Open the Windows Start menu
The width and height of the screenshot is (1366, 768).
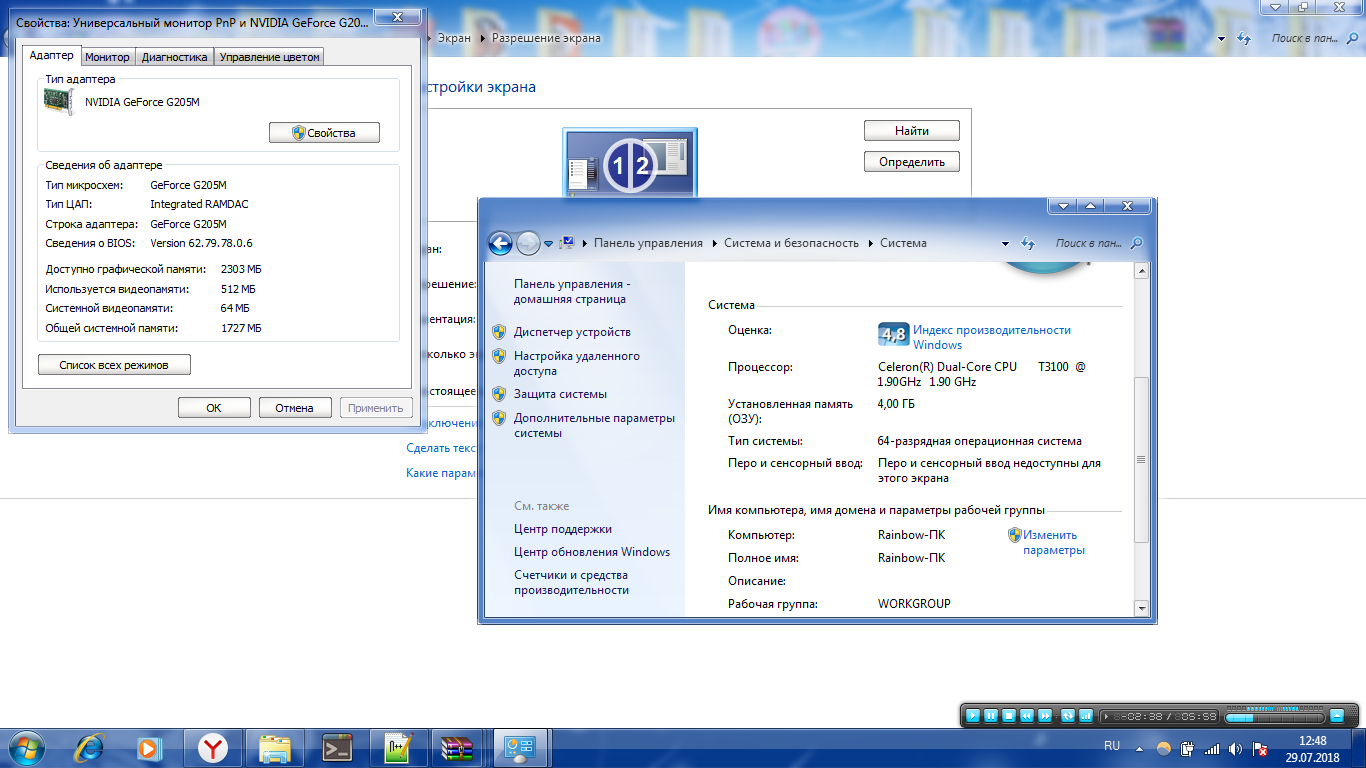coord(27,747)
